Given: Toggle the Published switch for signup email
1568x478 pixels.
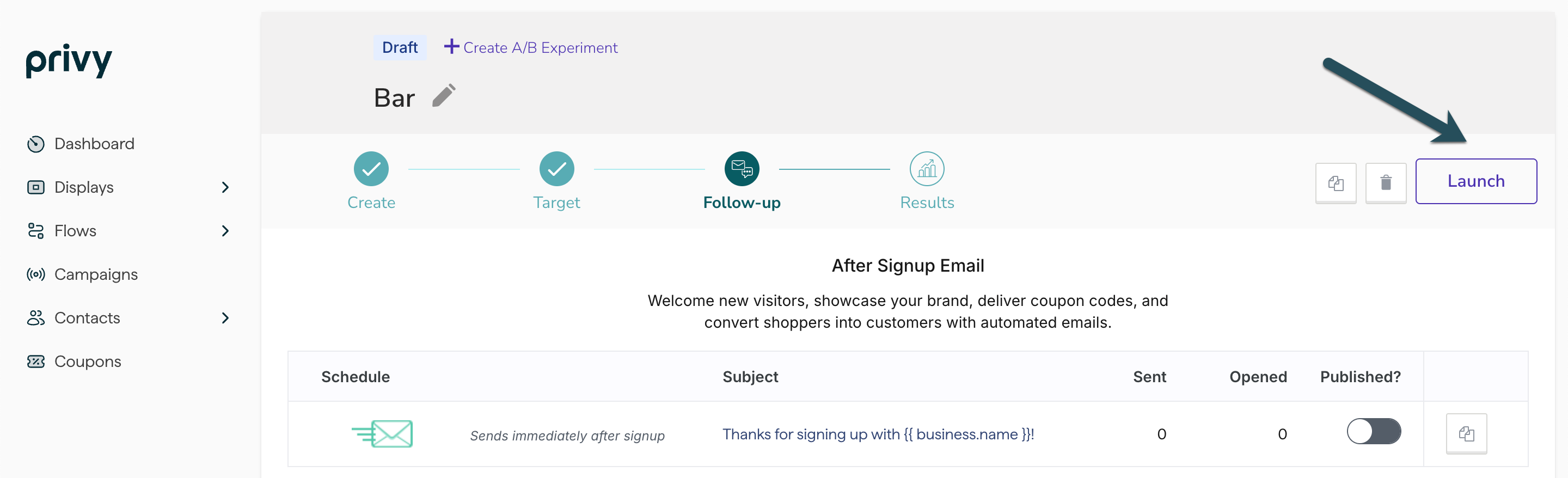Looking at the screenshot, I should coord(1373,431).
